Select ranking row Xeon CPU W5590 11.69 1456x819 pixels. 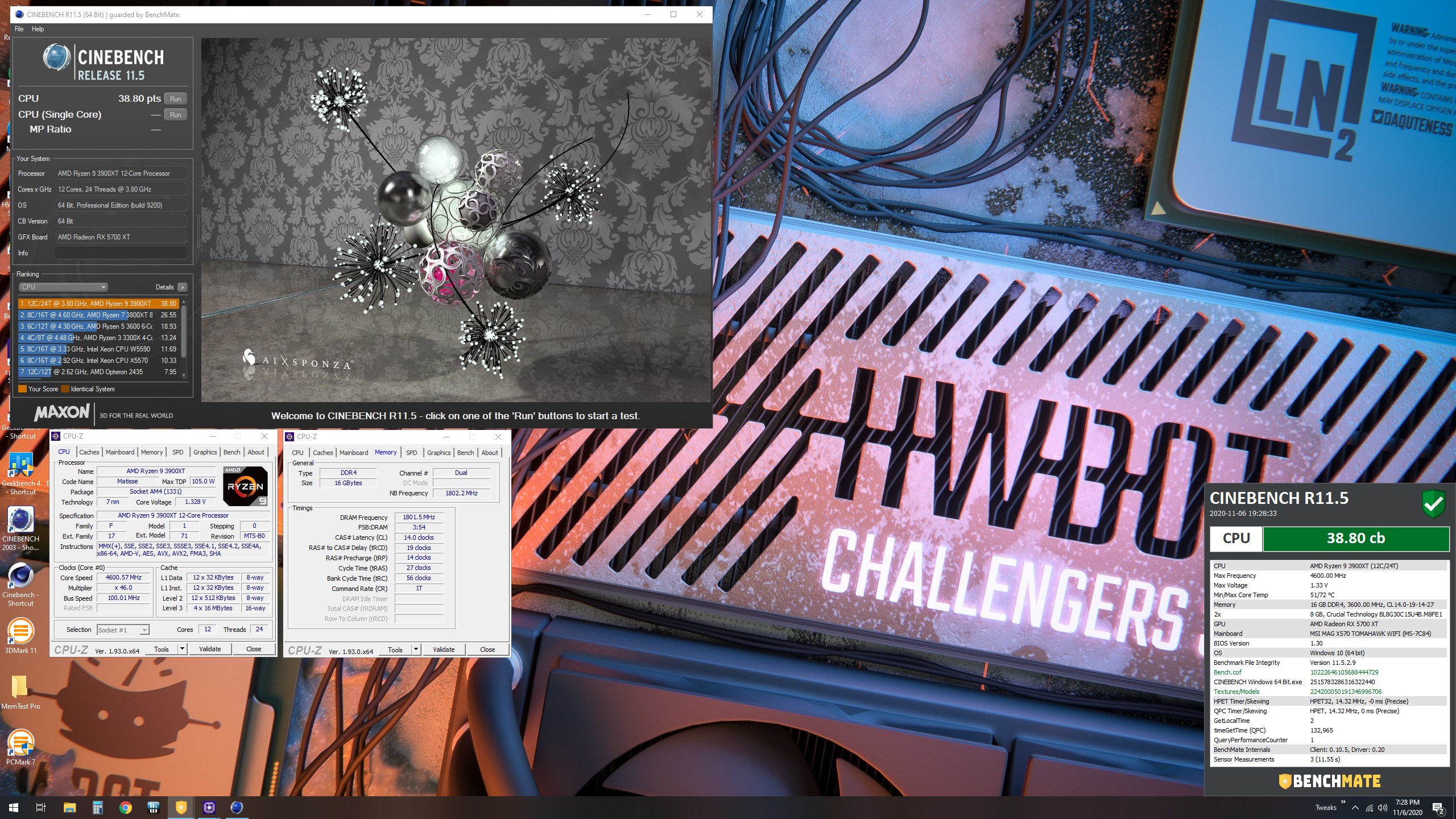pos(98,349)
